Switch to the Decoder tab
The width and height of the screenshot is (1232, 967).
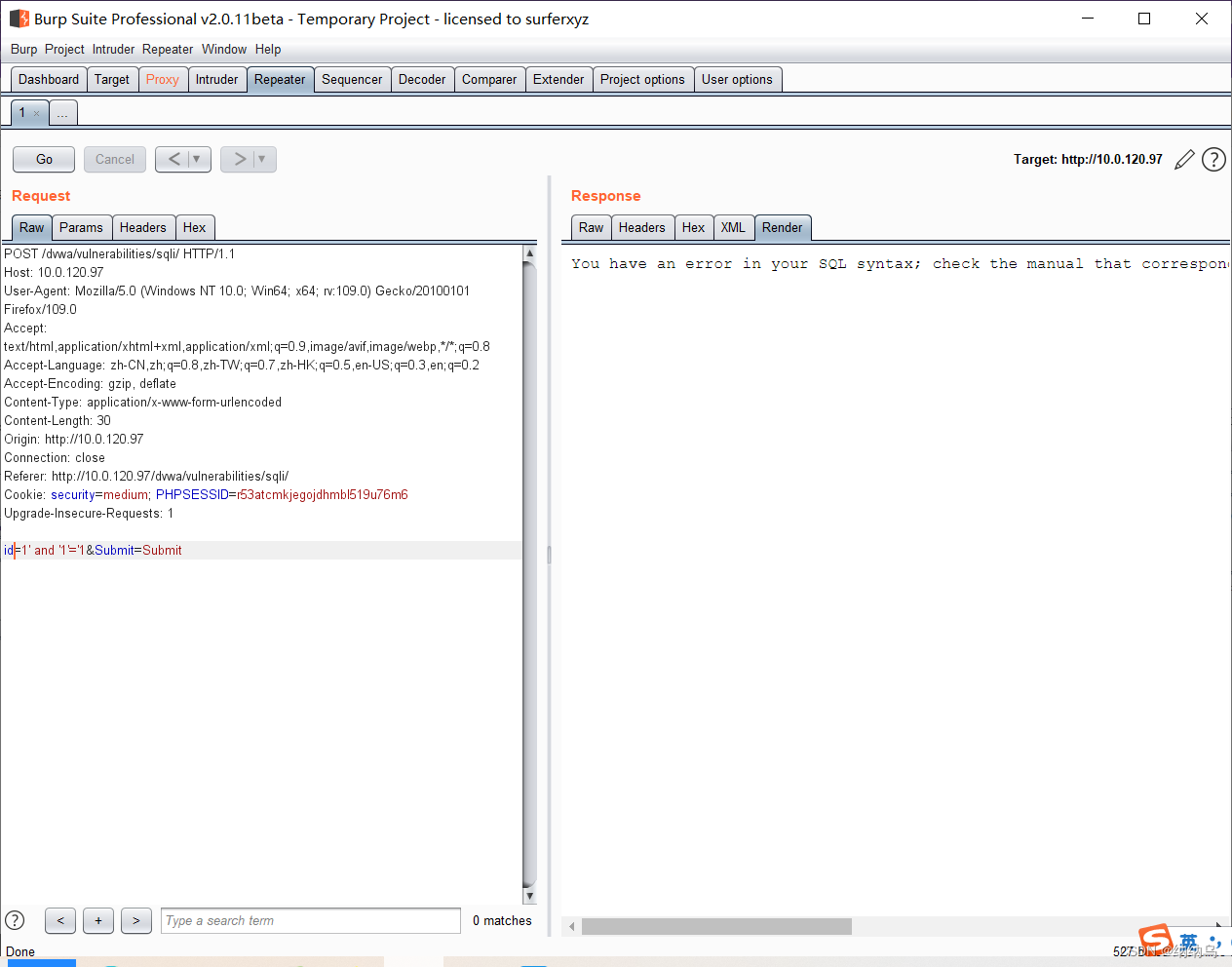coord(422,79)
